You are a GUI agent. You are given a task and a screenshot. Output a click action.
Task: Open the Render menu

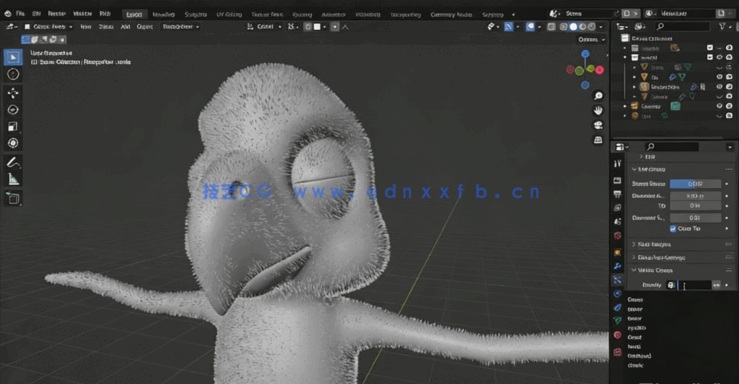click(x=57, y=14)
